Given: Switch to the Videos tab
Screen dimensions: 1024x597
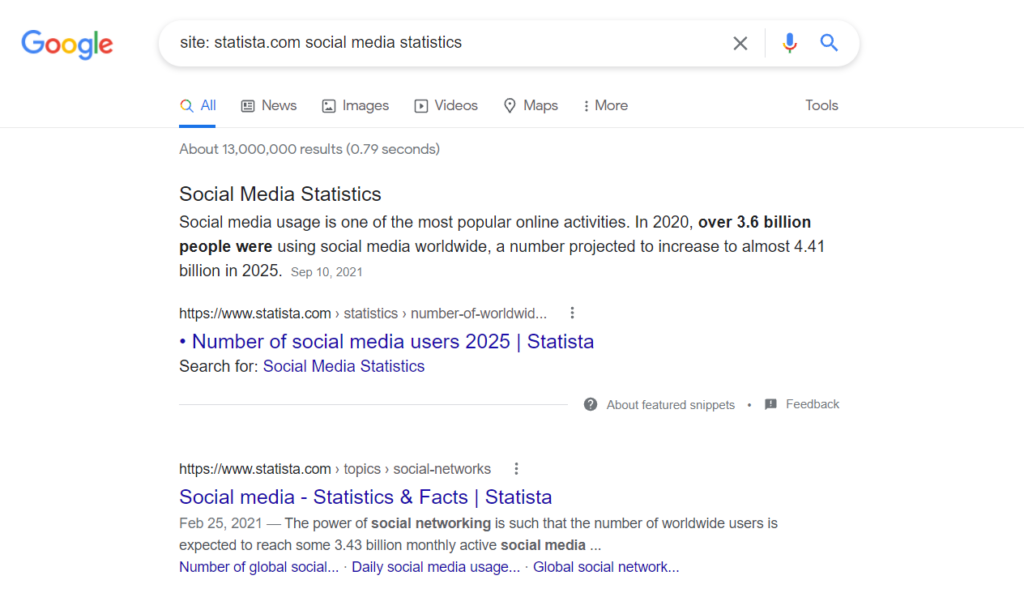Looking at the screenshot, I should (446, 105).
